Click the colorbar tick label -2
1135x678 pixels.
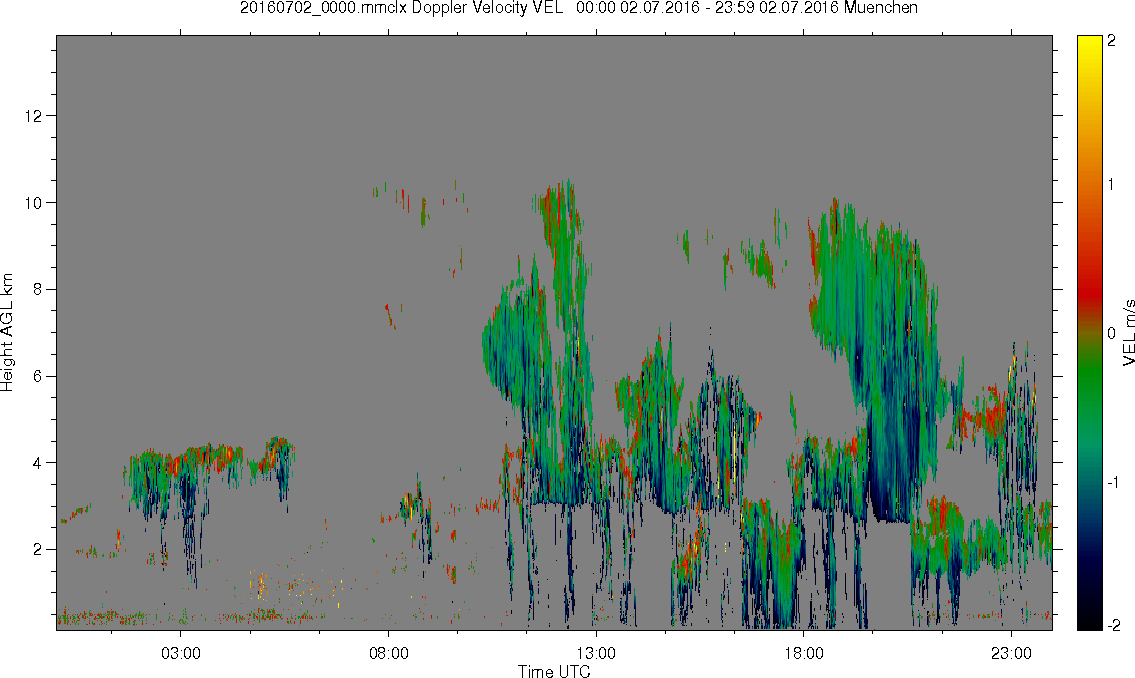point(1113,625)
